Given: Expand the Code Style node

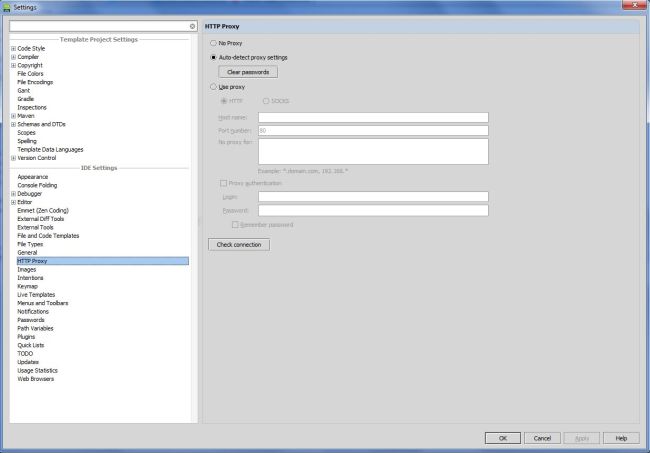Looking at the screenshot, I should point(13,48).
